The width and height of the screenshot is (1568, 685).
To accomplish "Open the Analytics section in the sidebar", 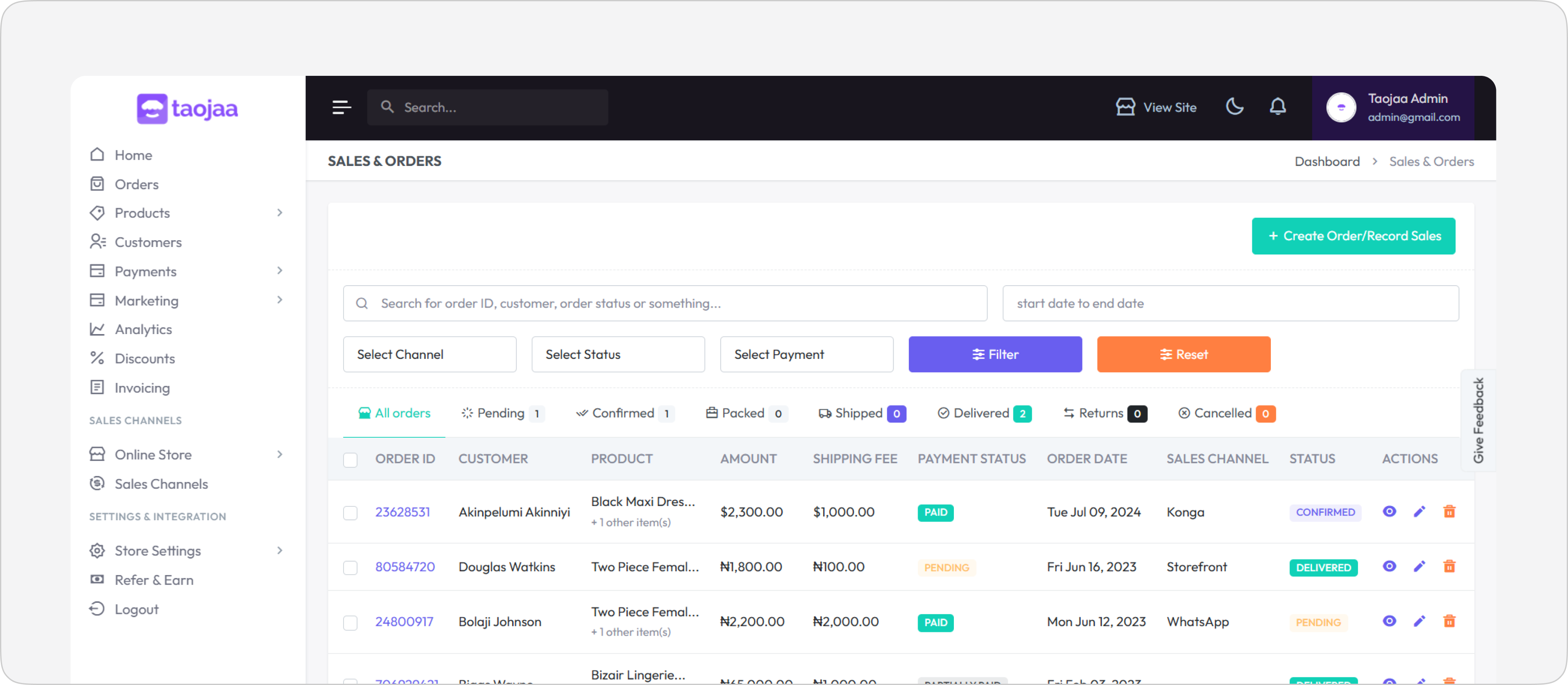I will [x=143, y=329].
